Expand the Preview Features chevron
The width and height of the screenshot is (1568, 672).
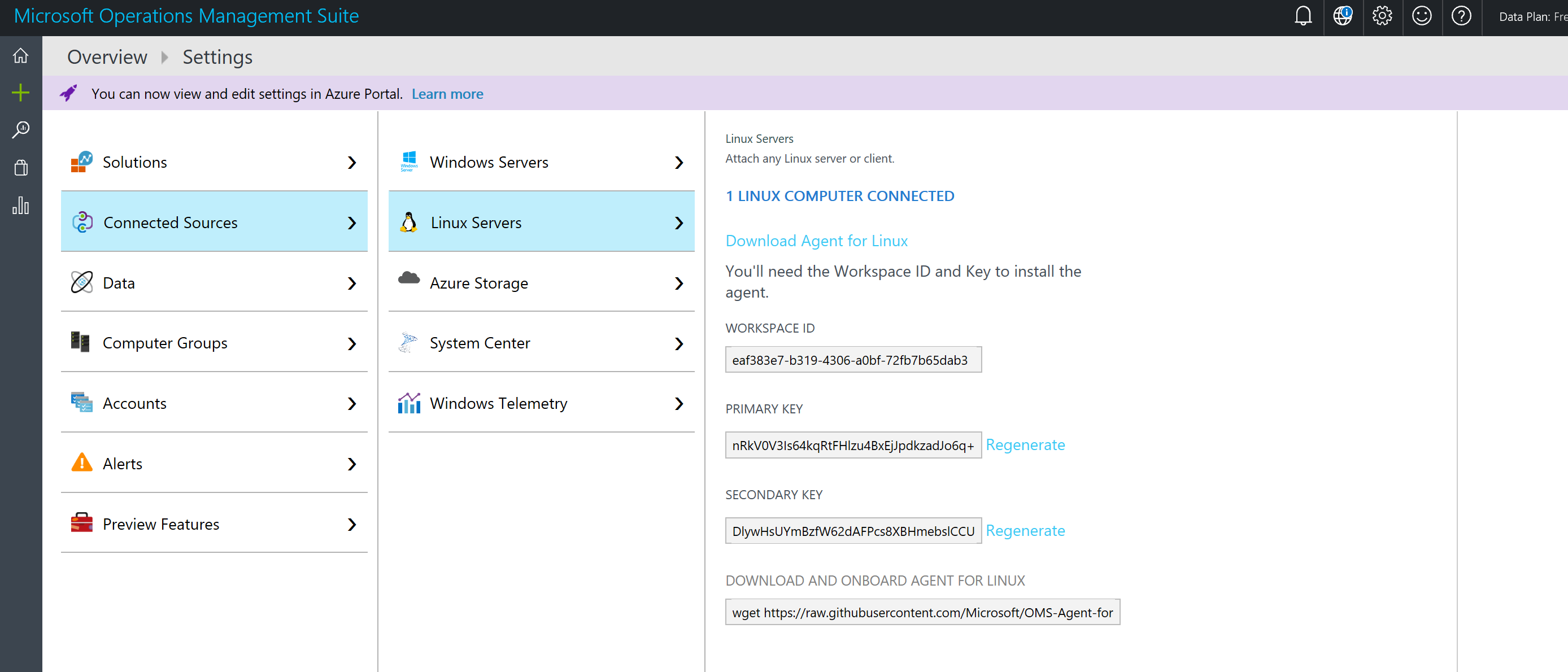[352, 524]
